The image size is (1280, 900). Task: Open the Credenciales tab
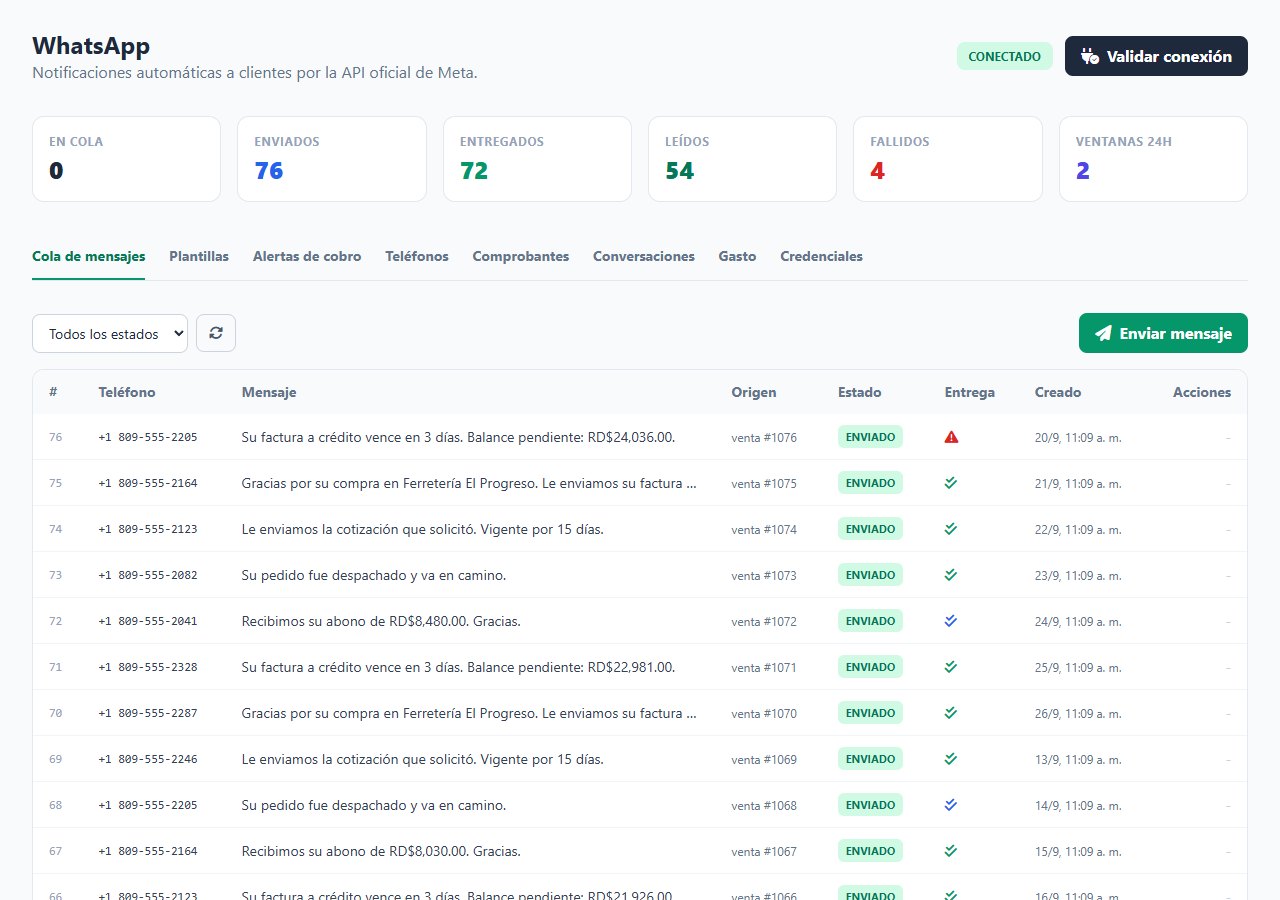(821, 256)
